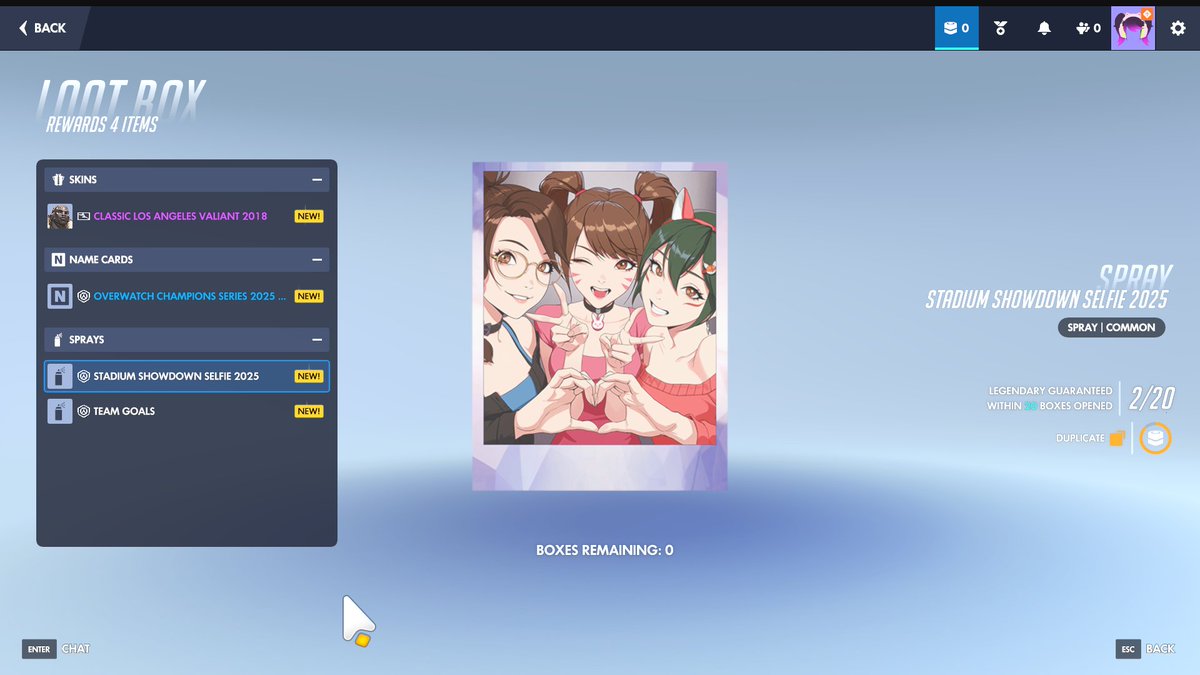Click the orange duplicate icon

[1117, 438]
